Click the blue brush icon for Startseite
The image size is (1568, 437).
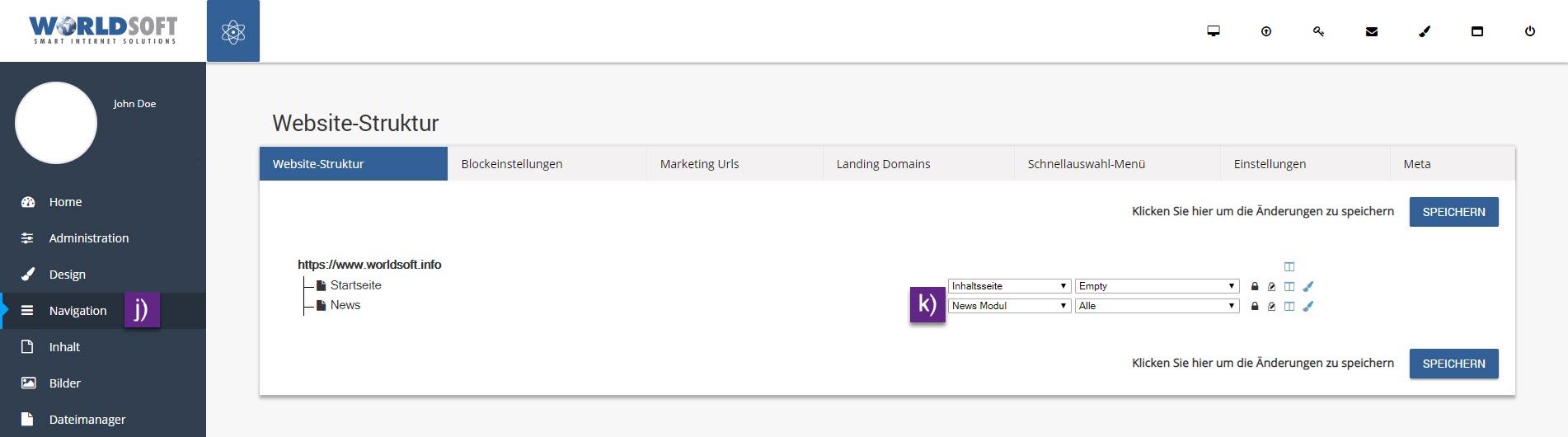click(1308, 286)
